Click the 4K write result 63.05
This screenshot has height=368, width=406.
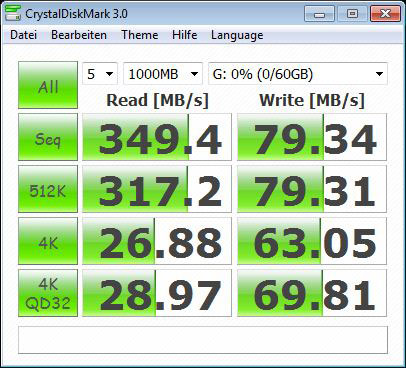pyautogui.click(x=312, y=241)
